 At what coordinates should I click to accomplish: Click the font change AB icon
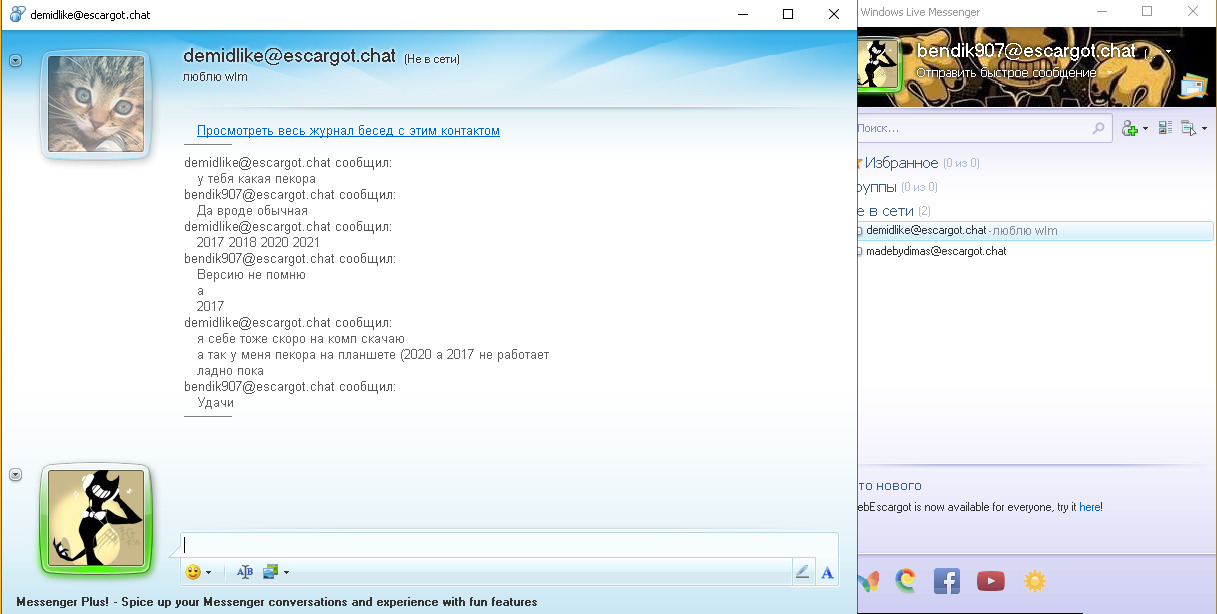coord(245,572)
